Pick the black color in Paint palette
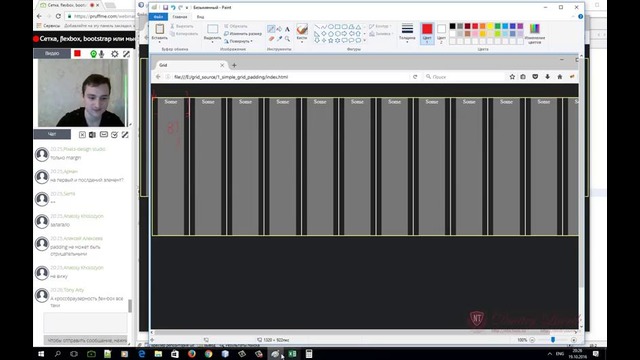Image resolution: width=640 pixels, height=360 pixels. point(452,26)
